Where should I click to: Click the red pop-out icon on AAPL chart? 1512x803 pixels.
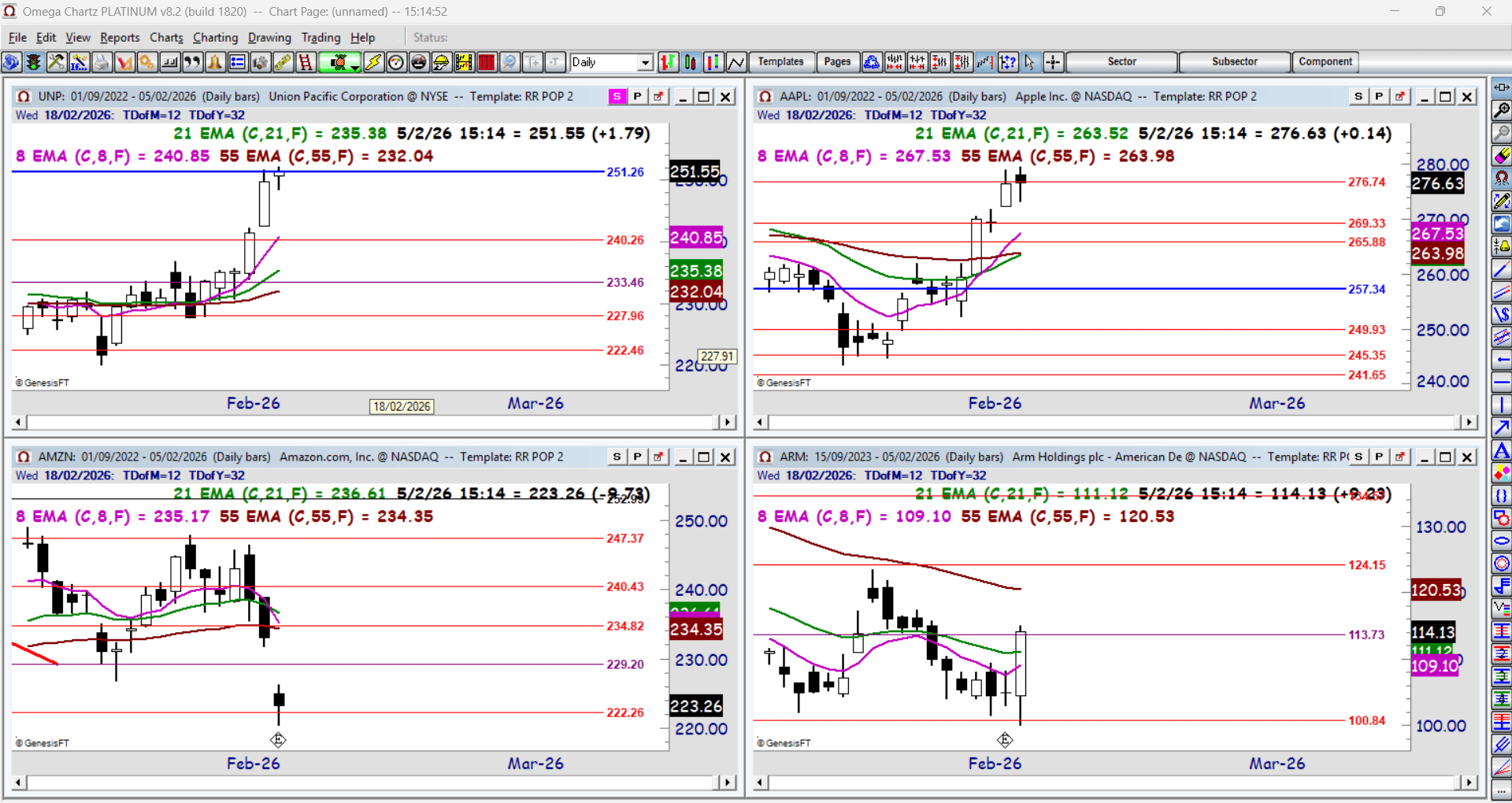click(1399, 97)
